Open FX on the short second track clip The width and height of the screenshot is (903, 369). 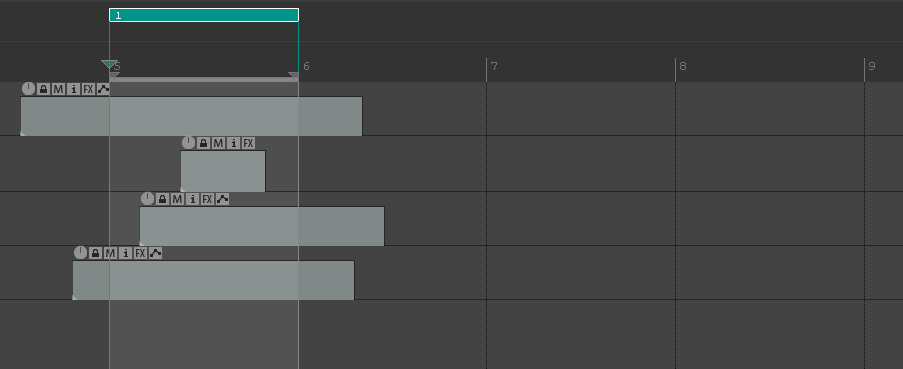248,143
